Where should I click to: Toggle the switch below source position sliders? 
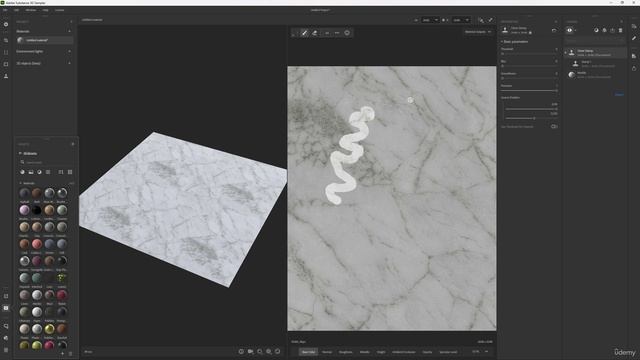pyautogui.click(x=554, y=127)
